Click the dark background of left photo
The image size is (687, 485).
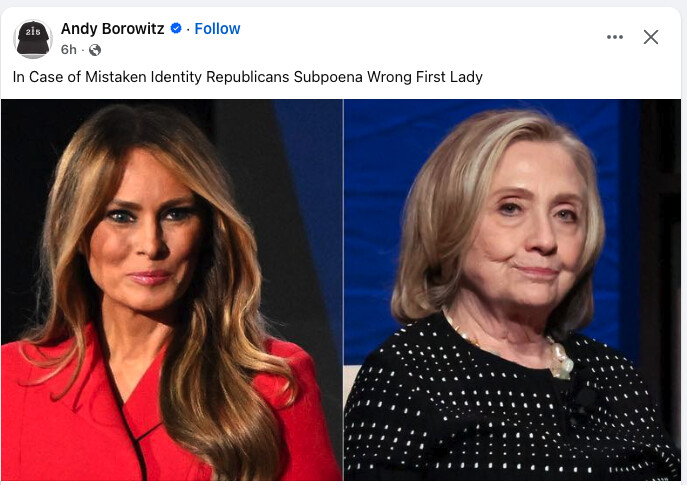(26, 175)
